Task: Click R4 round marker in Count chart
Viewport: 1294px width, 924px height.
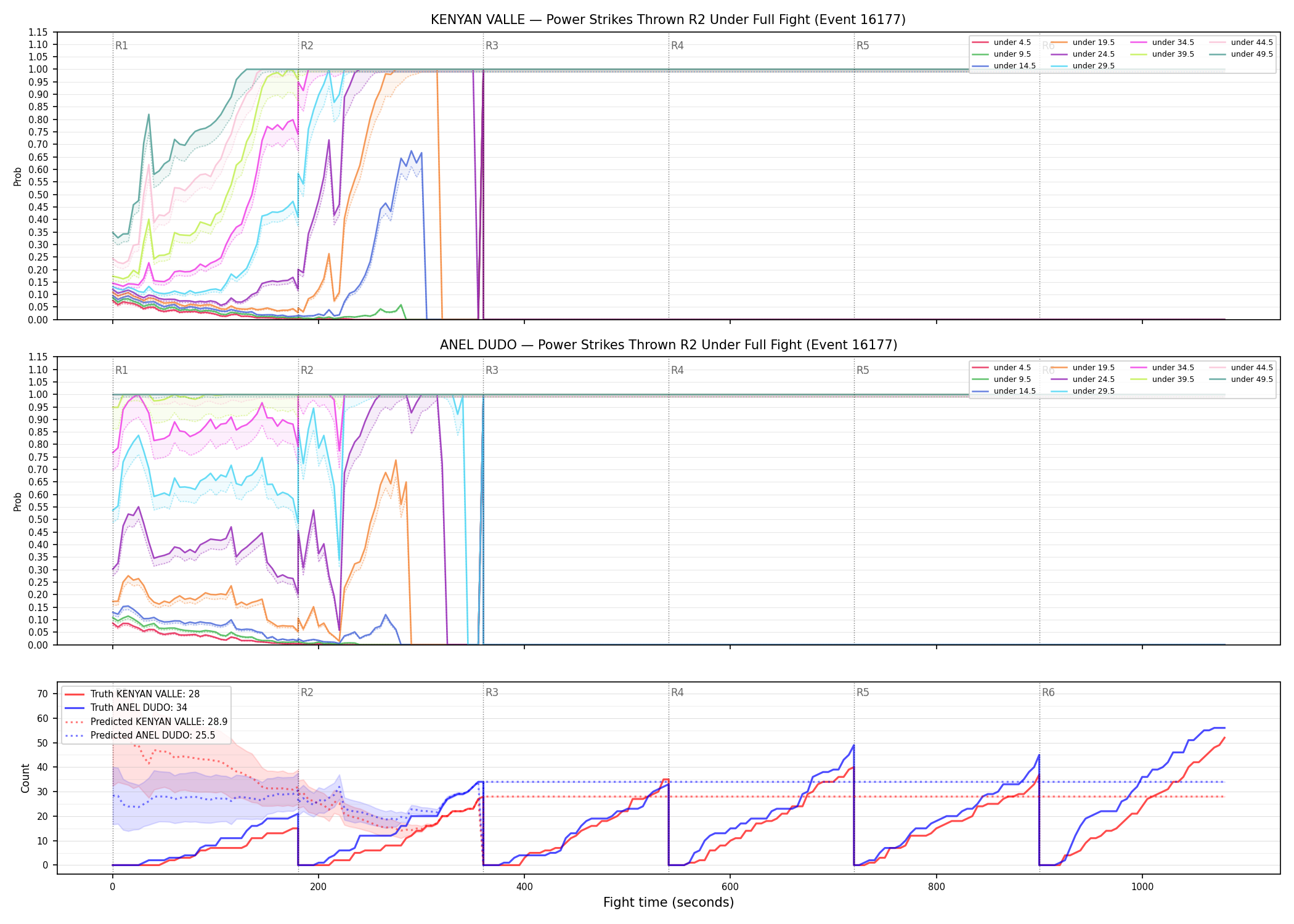Action: [x=677, y=692]
